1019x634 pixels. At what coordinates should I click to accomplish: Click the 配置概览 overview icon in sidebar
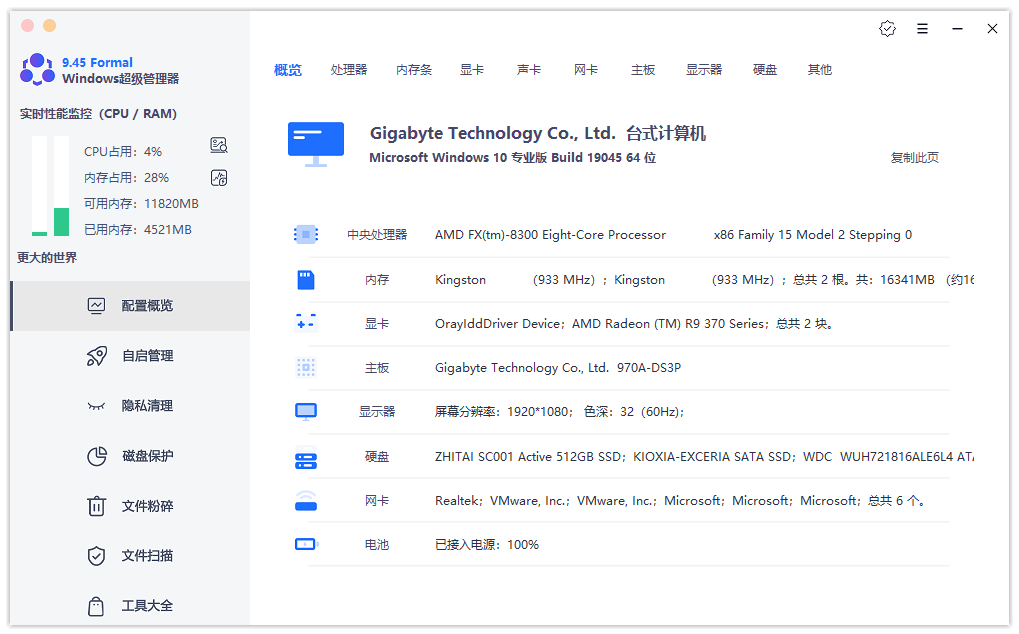97,305
